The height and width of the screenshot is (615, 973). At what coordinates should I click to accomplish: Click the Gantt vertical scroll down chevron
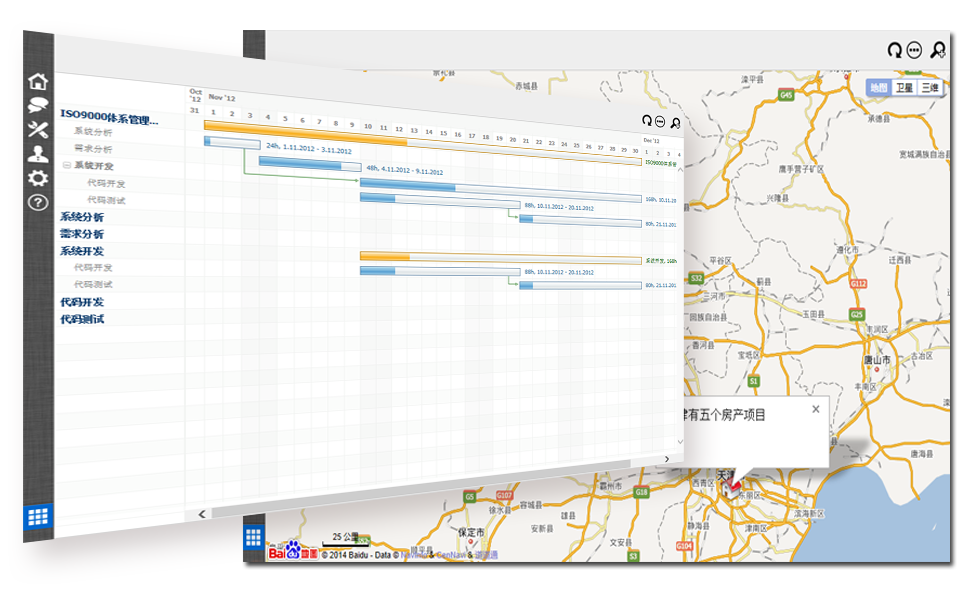680,442
